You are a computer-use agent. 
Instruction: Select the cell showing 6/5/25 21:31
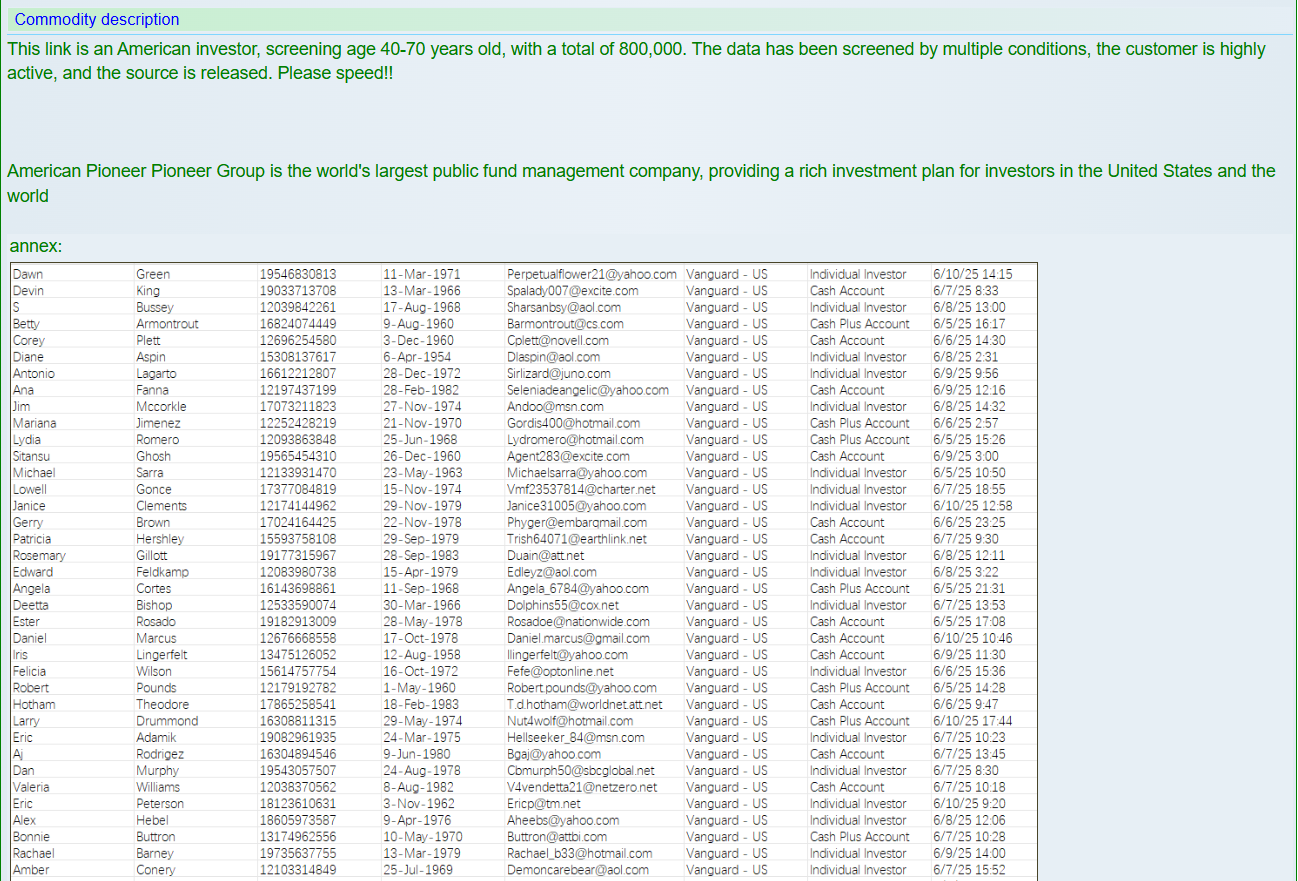pyautogui.click(x=968, y=589)
